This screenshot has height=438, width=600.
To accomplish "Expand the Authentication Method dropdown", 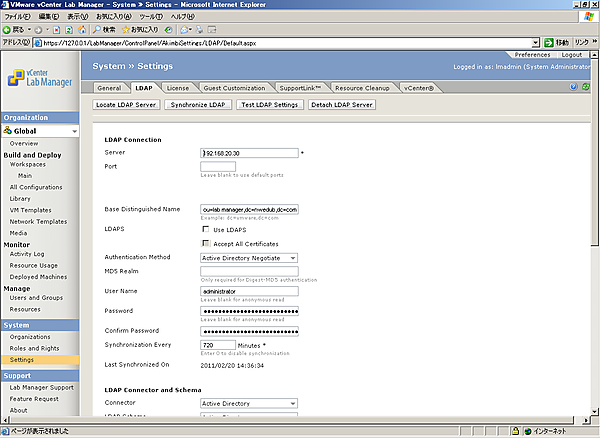I will [x=292, y=257].
